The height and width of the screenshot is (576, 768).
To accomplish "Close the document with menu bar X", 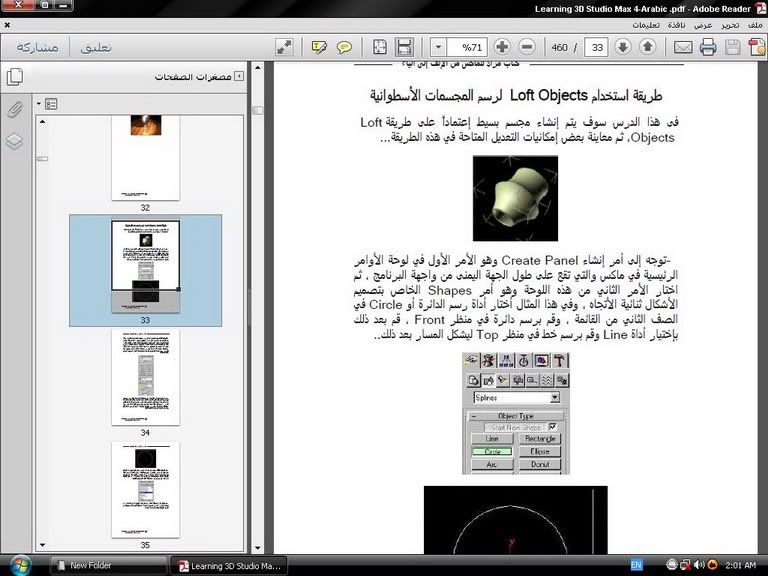I will [7, 25].
